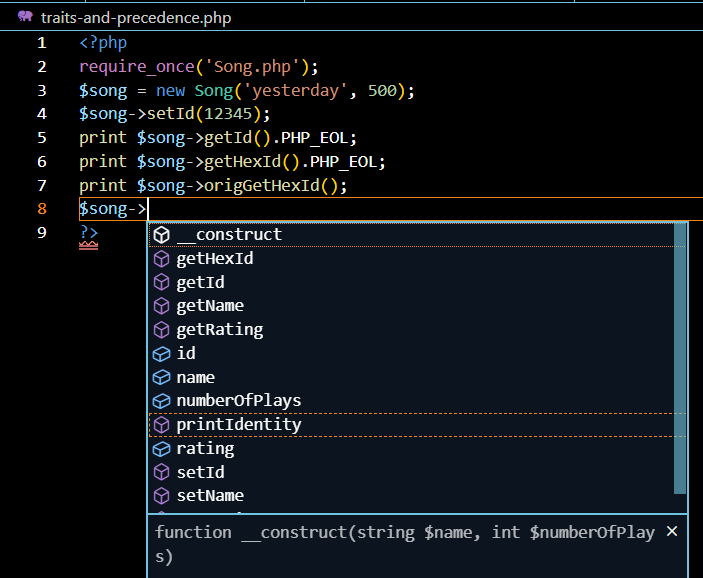Click the name property icon in suggestions
This screenshot has width=703, height=578.
(162, 378)
